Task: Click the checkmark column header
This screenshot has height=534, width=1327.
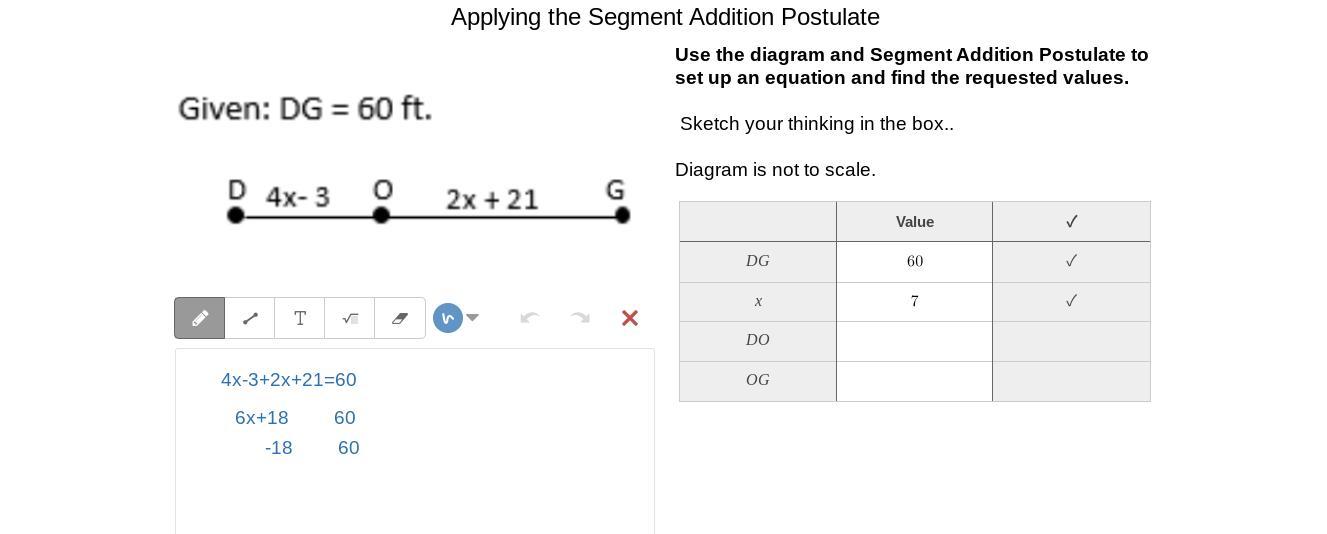Action: pyautogui.click(x=1071, y=222)
